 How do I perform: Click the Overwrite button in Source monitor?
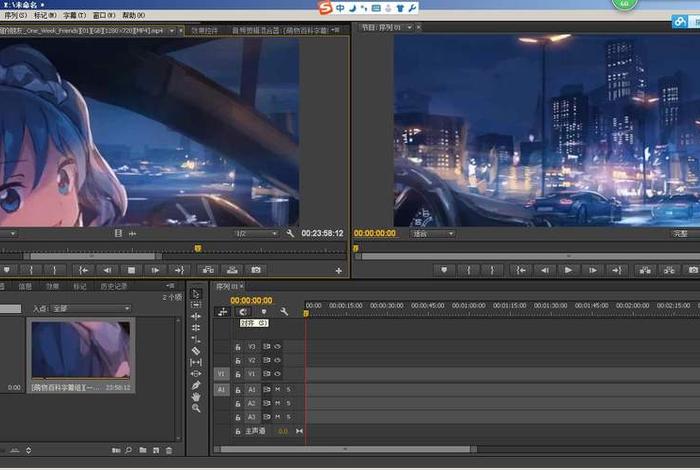point(232,270)
